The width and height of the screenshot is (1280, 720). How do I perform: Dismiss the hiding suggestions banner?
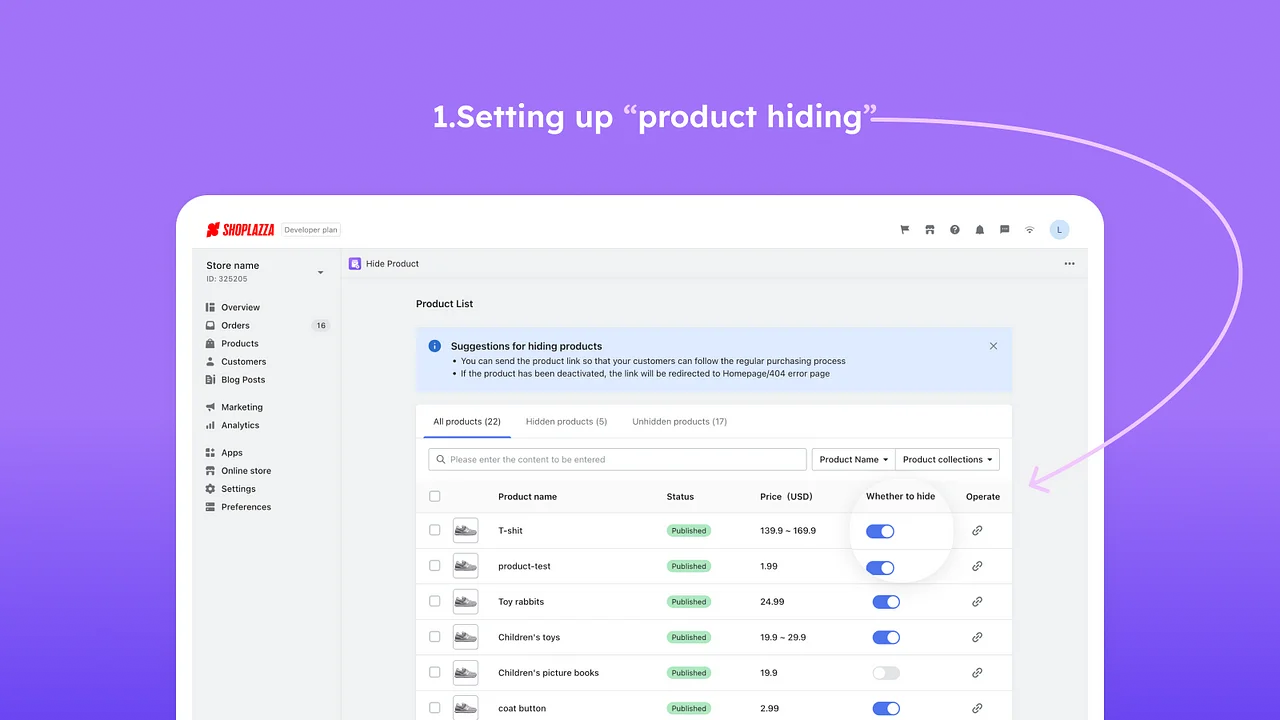point(993,345)
